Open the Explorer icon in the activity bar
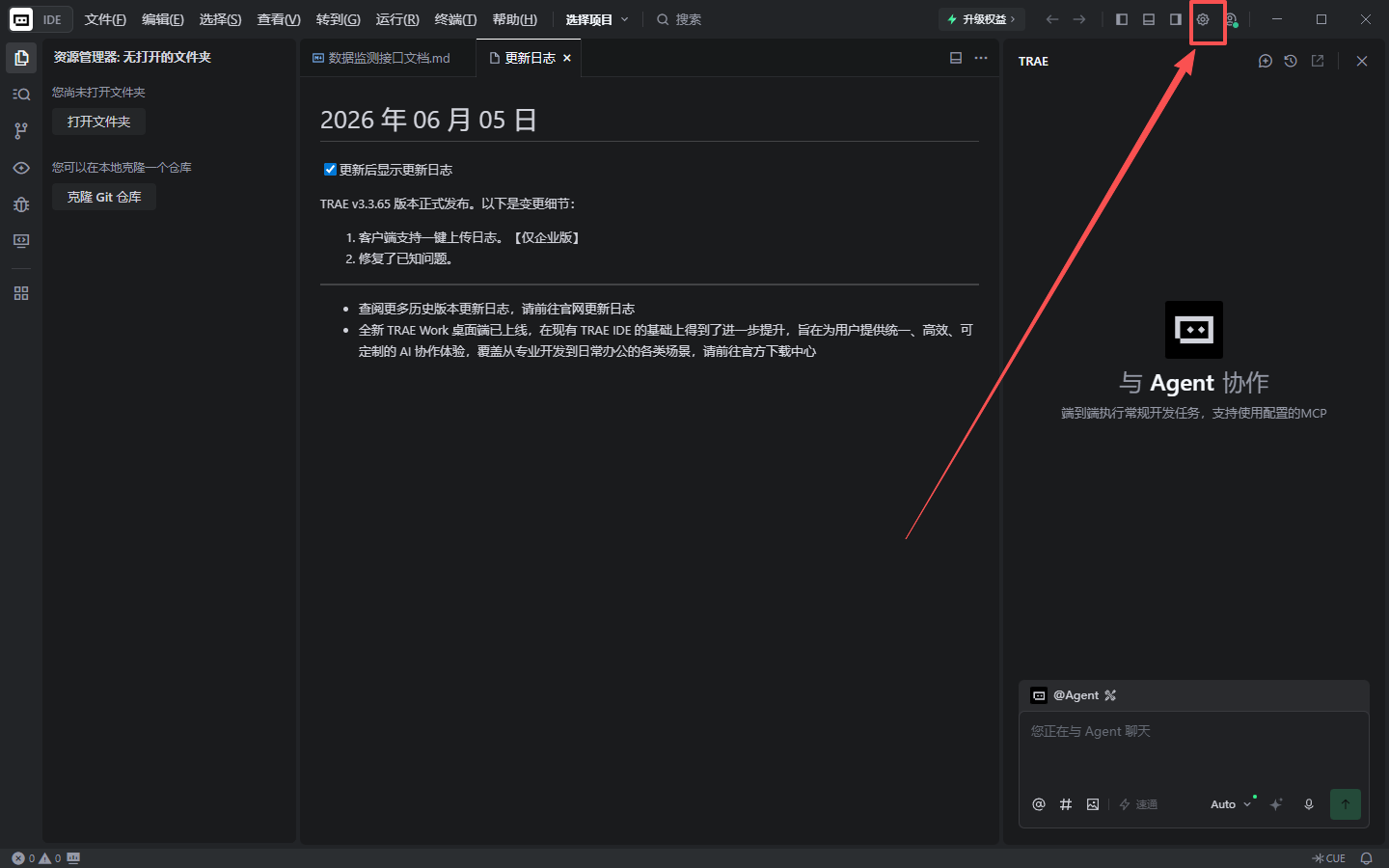Viewport: 1389px width, 868px height. [x=21, y=58]
